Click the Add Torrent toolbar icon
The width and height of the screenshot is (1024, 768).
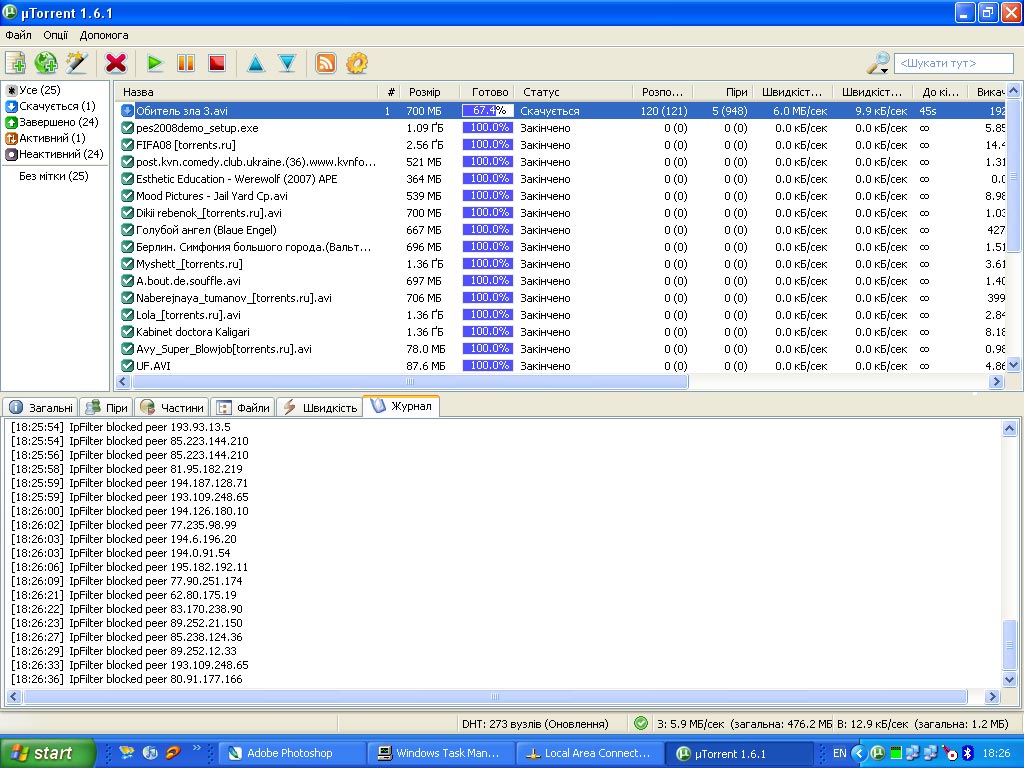(15, 63)
